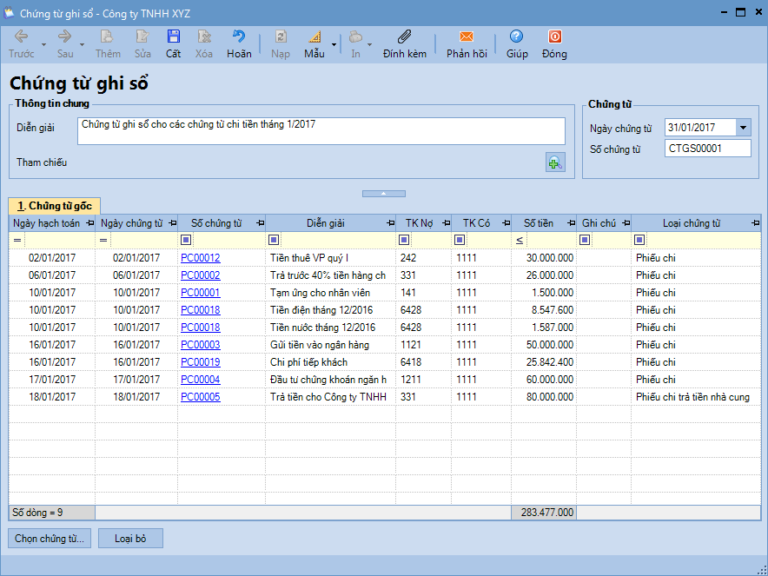Screen dimensions: 768x576
Task: Open the Số tiền filter operator selector
Action: 519,240
